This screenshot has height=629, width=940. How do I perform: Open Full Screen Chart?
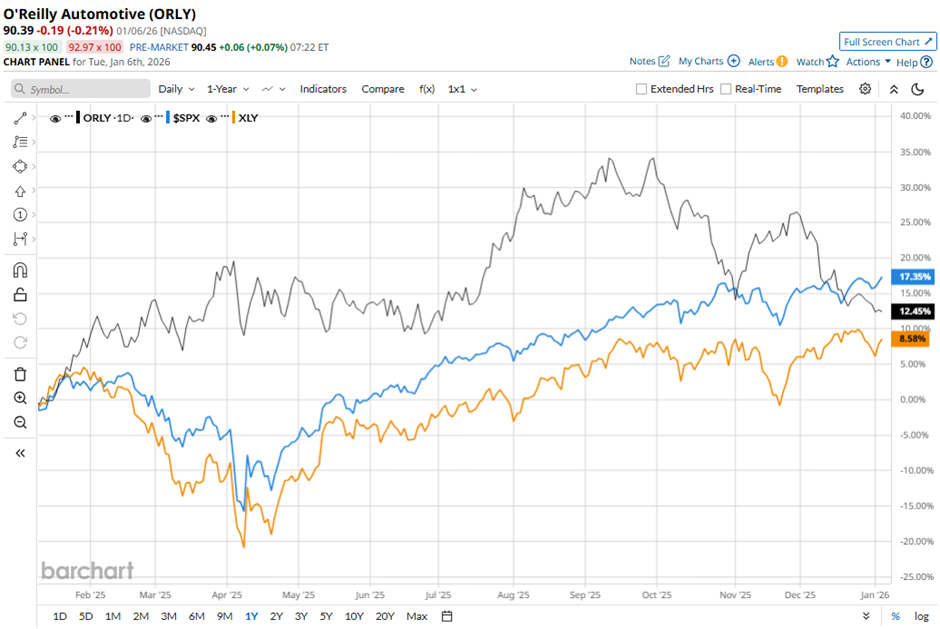(888, 41)
